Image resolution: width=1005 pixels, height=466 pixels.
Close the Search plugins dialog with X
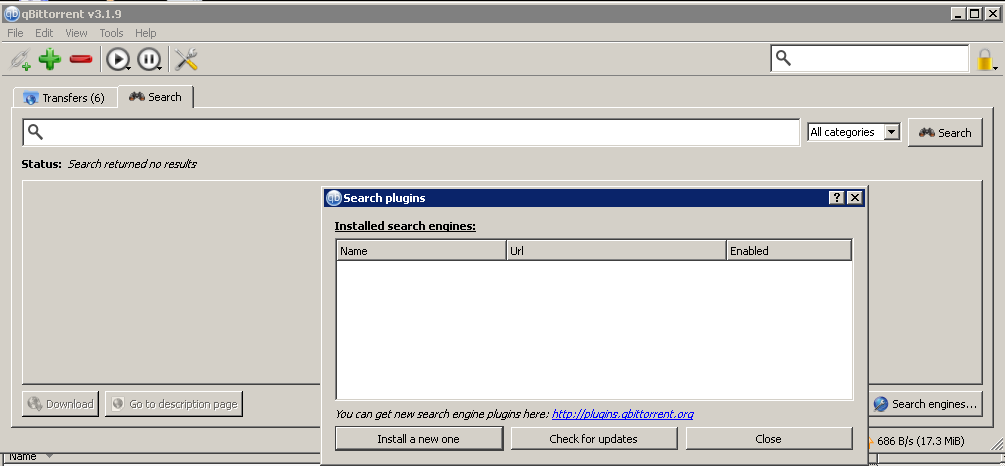(x=854, y=197)
